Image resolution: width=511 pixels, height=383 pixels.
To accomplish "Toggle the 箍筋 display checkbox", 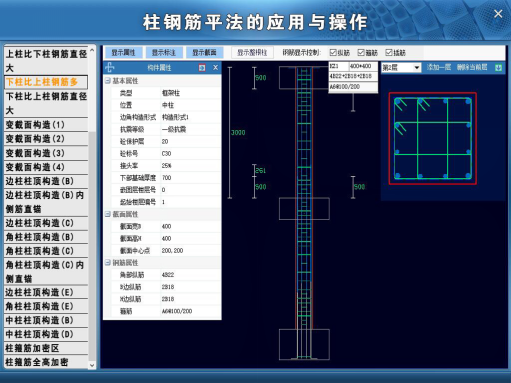I will click(x=361, y=52).
